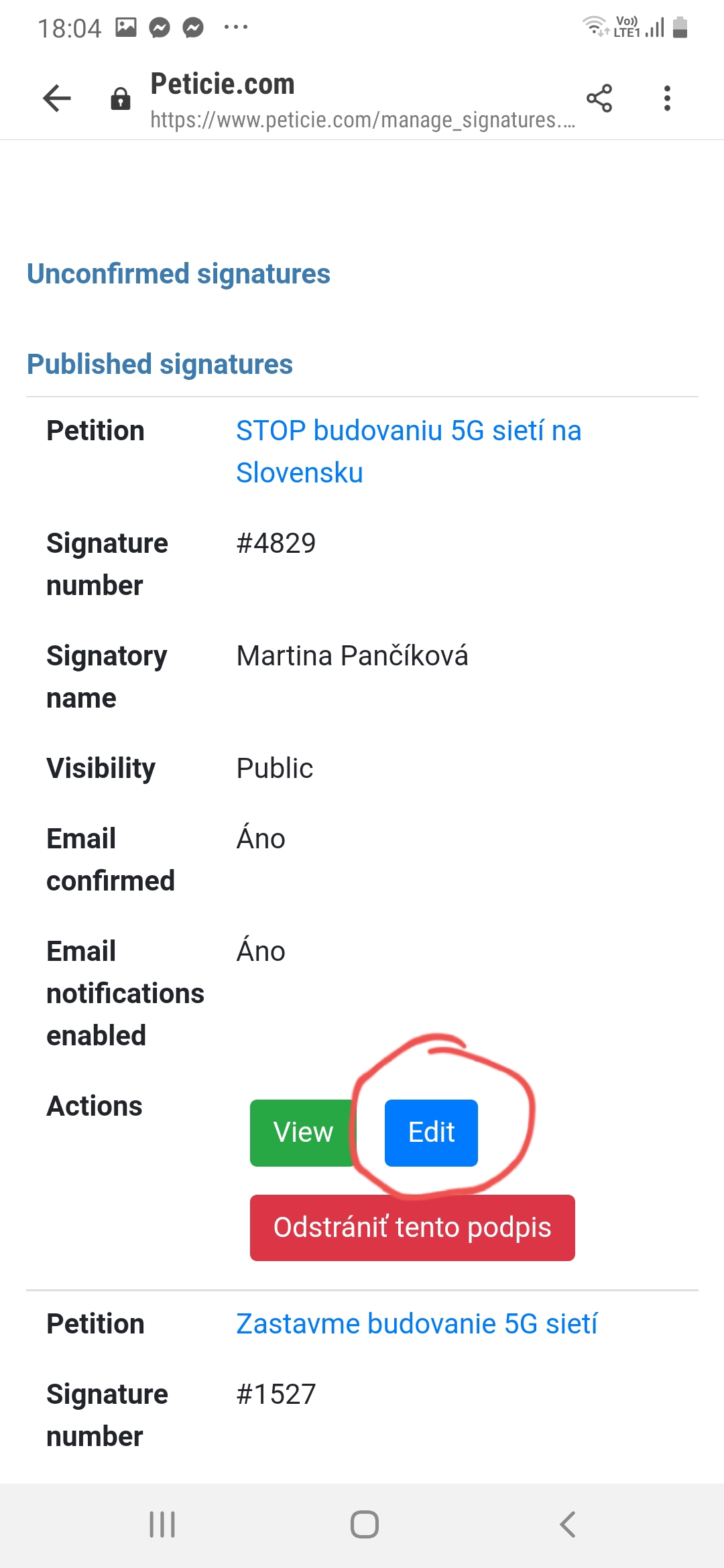Tap the padlock site security icon
Viewport: 724px width, 1568px height.
pos(121,99)
